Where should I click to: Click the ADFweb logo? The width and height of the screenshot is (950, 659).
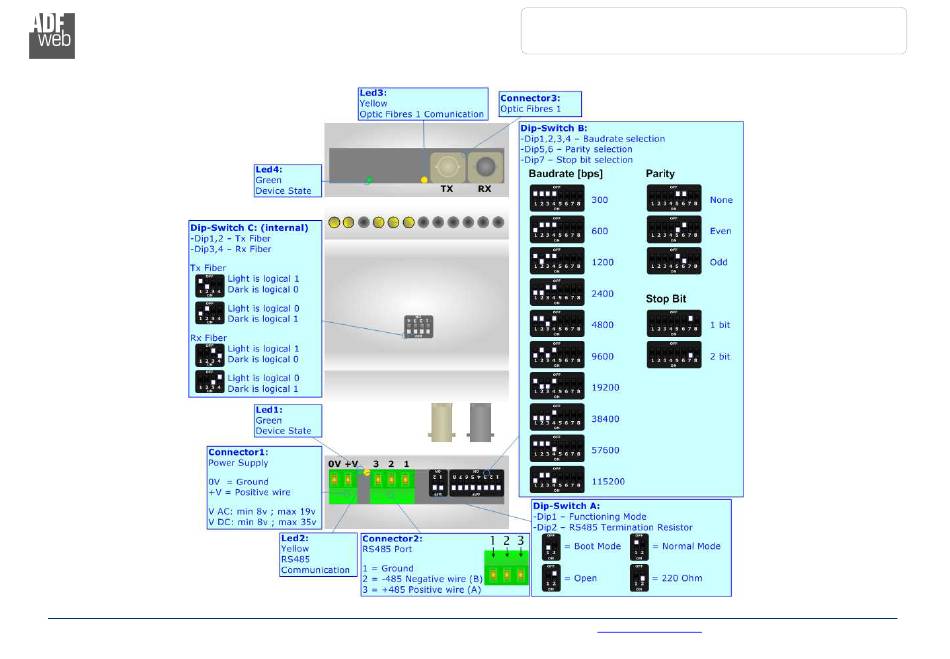(52, 36)
